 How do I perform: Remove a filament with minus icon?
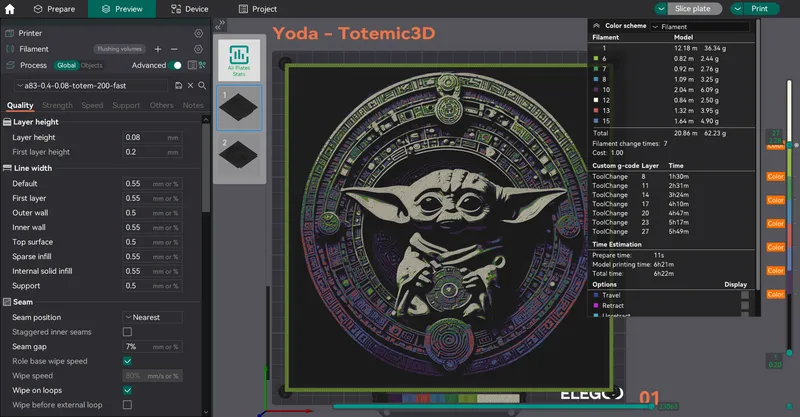tap(174, 49)
